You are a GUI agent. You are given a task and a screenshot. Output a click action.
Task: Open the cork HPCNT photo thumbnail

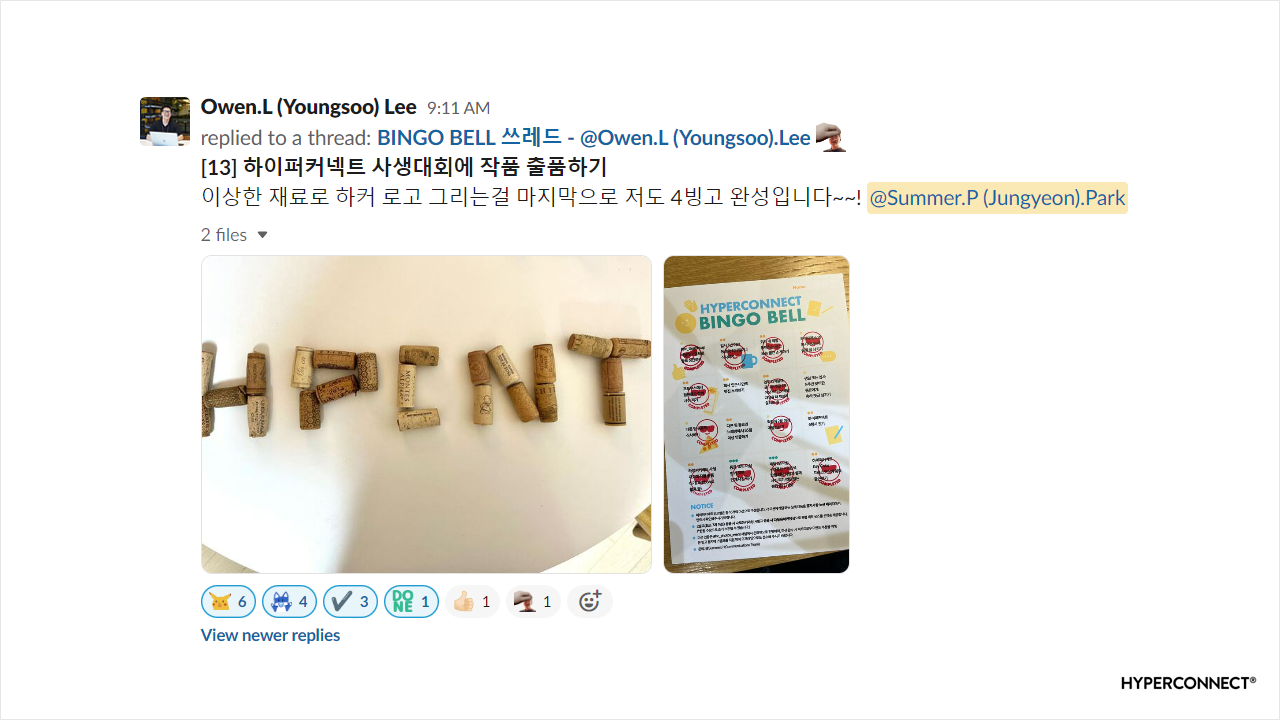(x=426, y=414)
